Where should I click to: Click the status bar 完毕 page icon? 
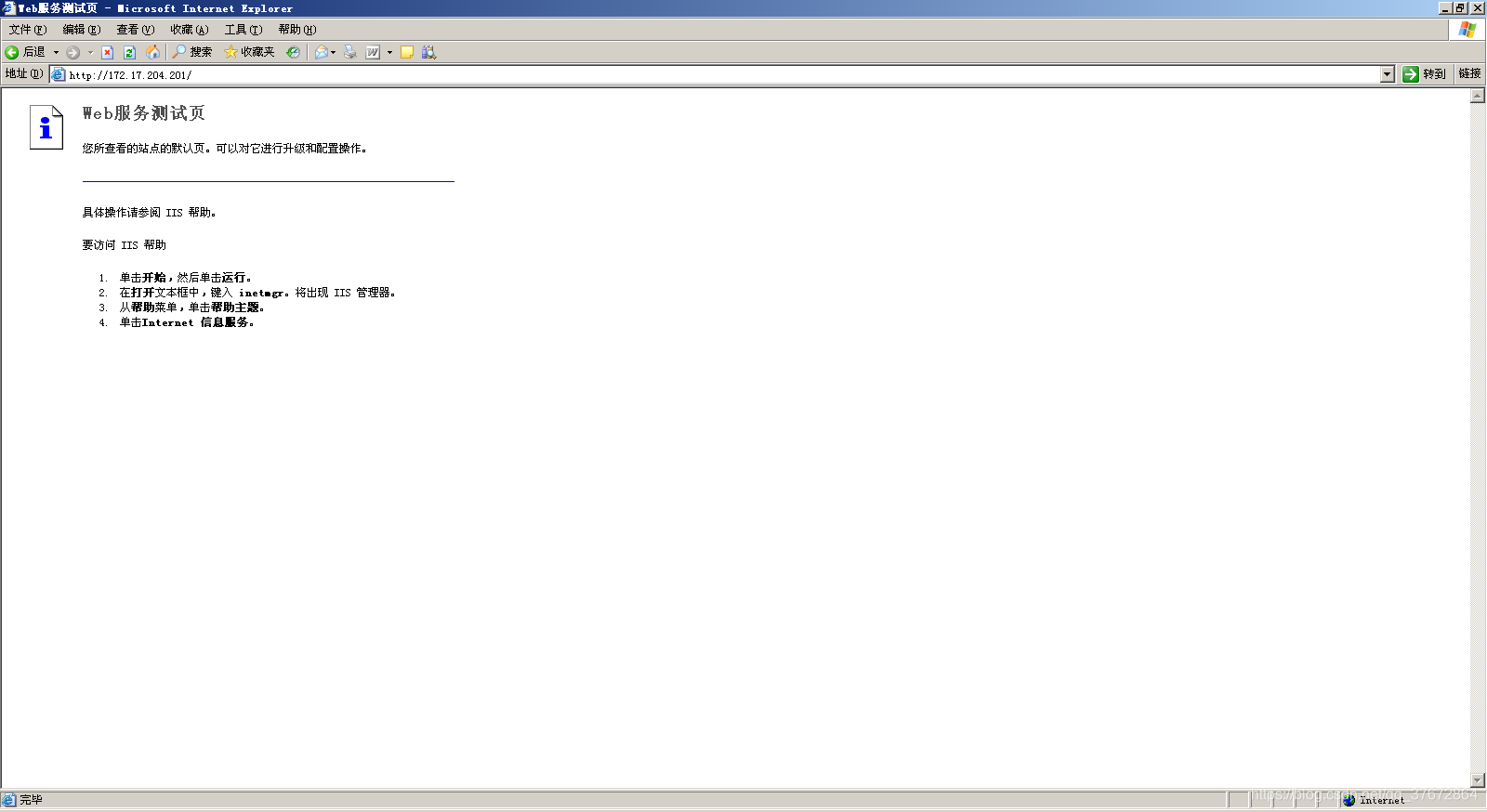coord(8,800)
